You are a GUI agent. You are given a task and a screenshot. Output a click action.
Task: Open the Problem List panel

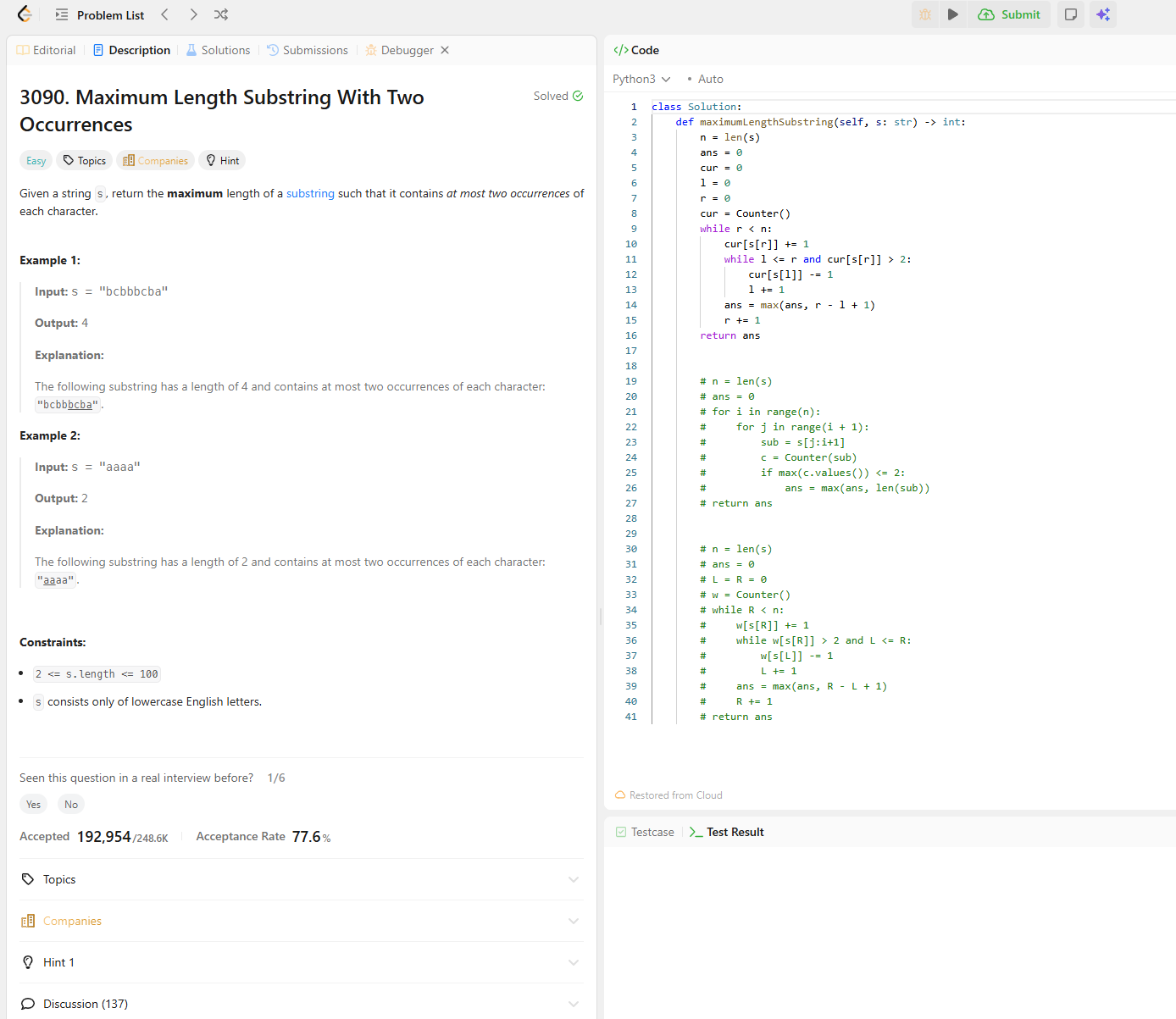coord(100,15)
